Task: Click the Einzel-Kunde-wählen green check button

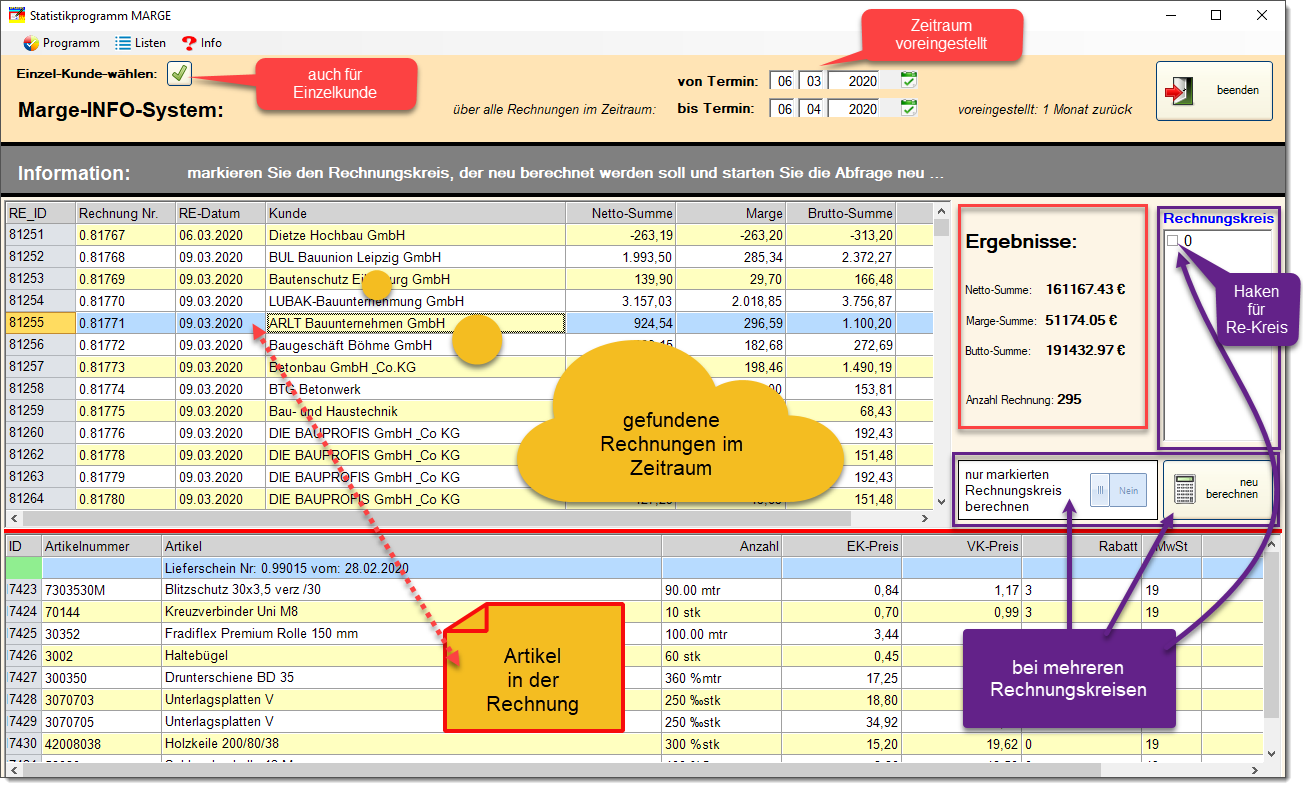Action: (x=179, y=73)
